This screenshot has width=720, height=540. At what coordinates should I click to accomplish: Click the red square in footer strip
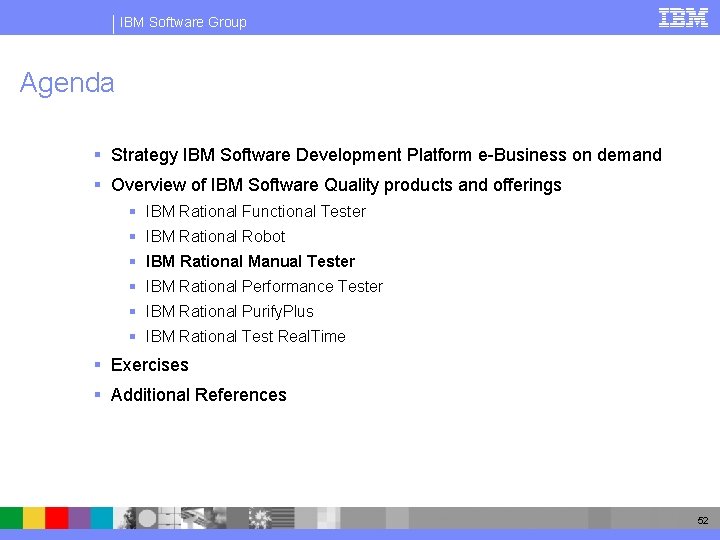pyautogui.click(x=56, y=518)
